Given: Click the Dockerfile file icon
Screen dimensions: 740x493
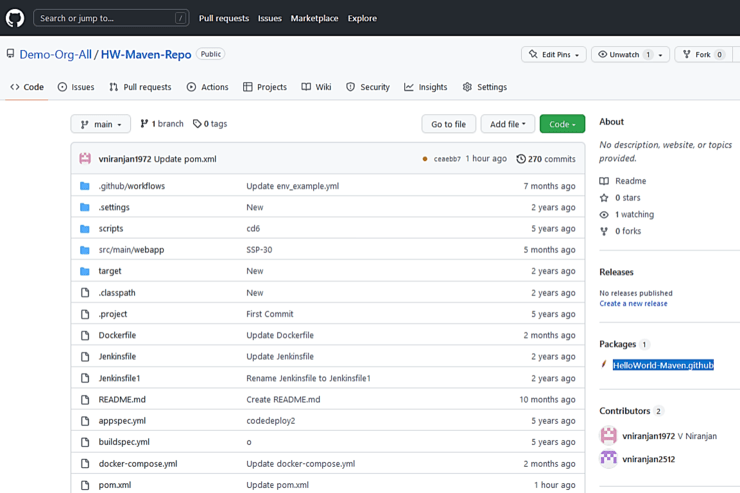Looking at the screenshot, I should pyautogui.click(x=85, y=335).
